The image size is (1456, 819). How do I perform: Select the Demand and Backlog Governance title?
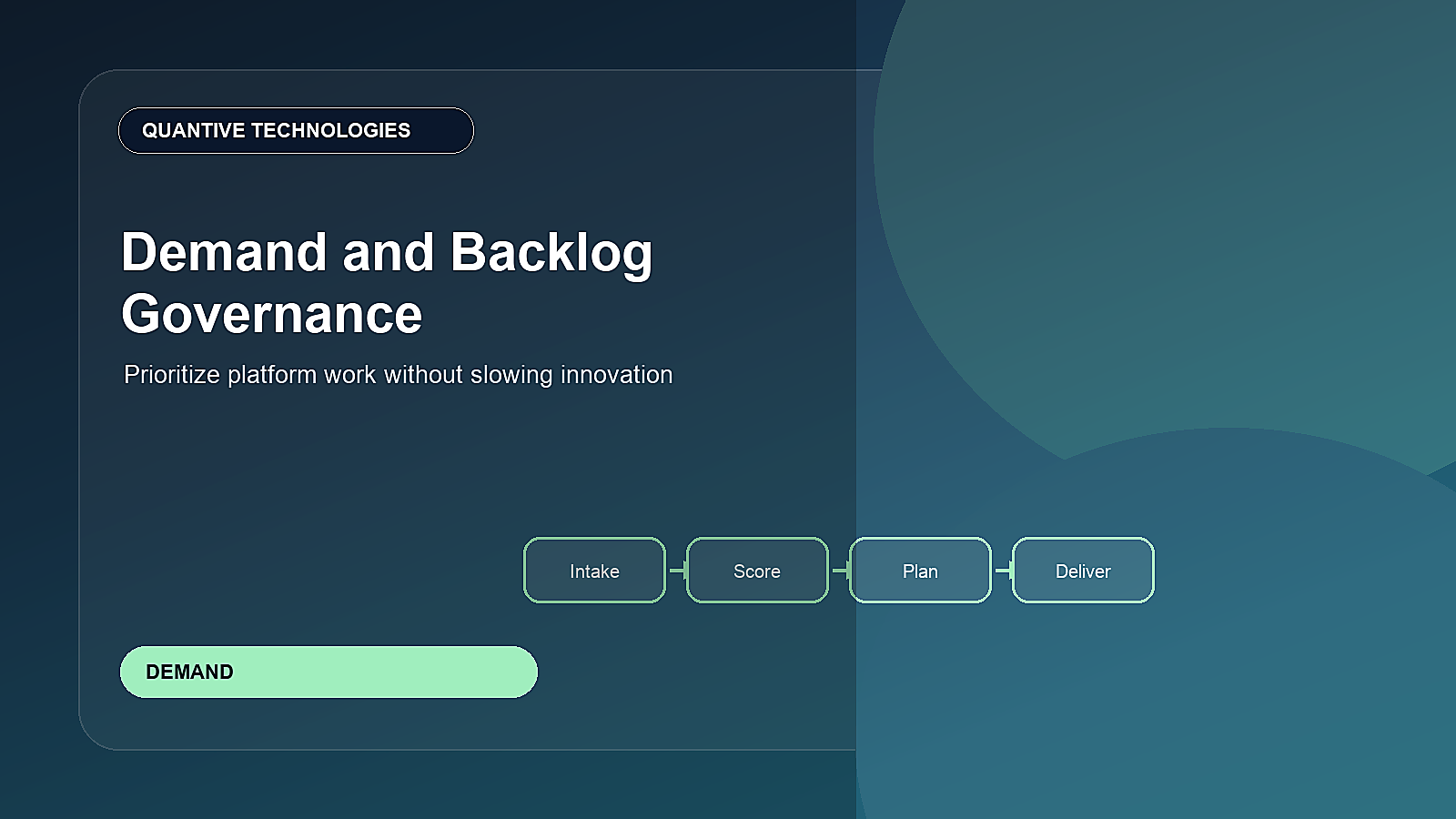388,283
